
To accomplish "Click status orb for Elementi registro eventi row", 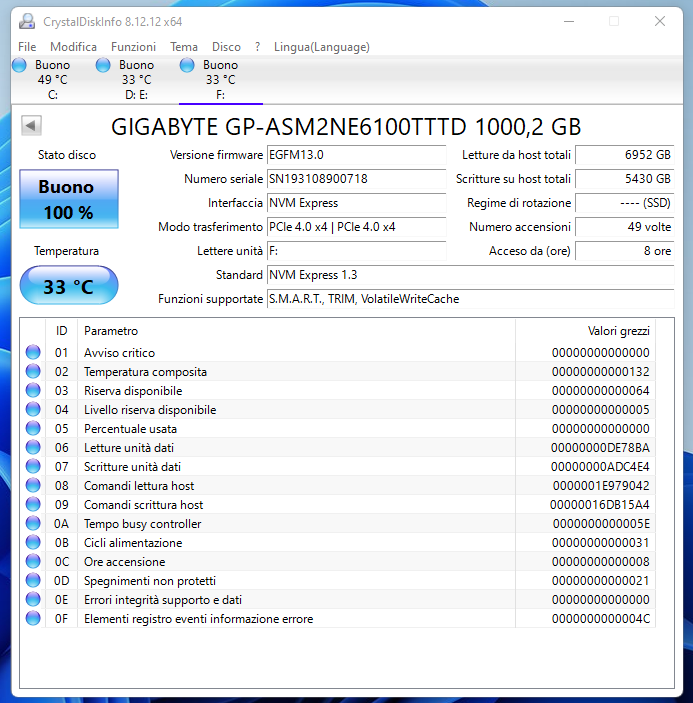I will tap(33, 618).
